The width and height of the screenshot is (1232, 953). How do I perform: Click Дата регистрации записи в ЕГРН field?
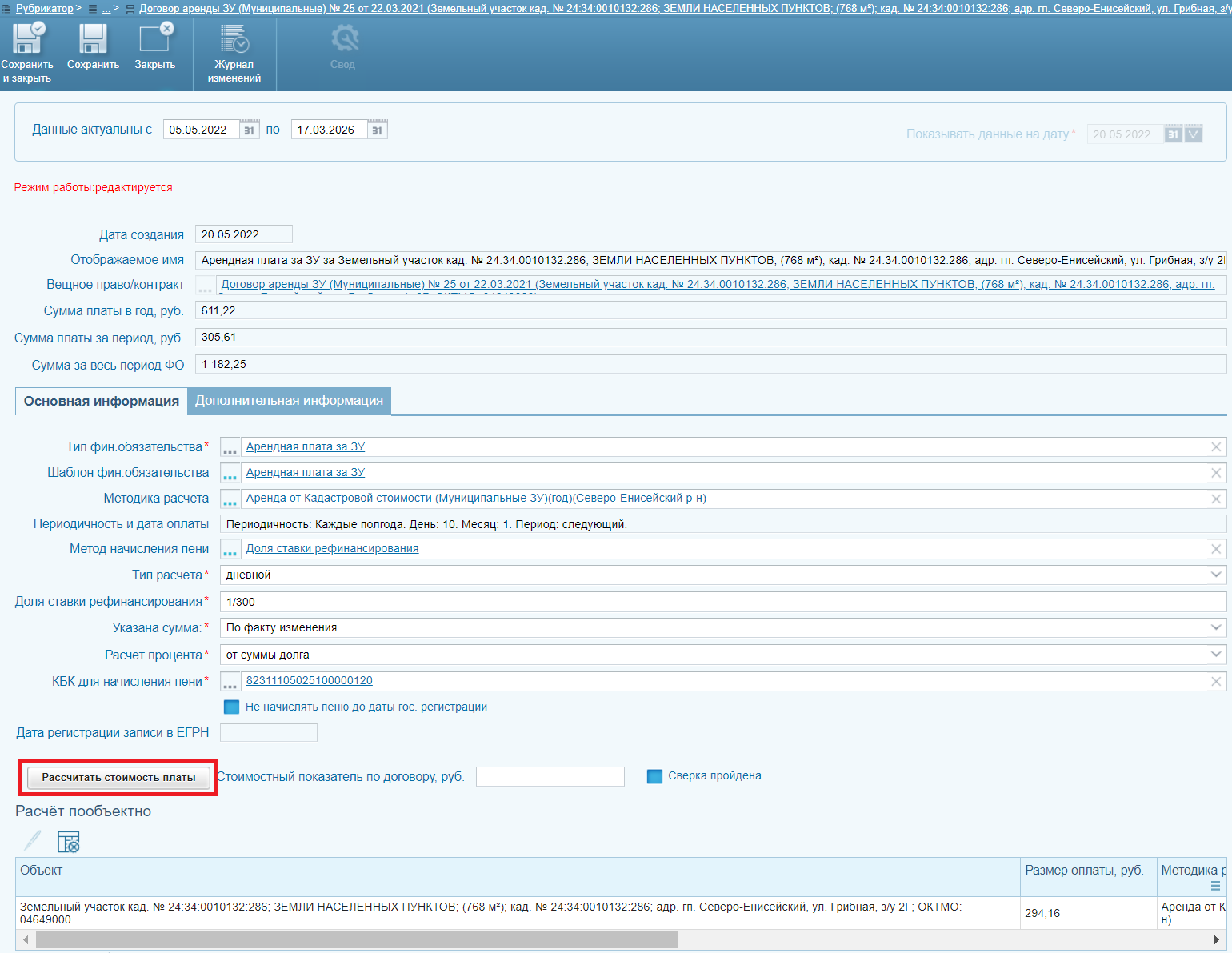coord(269,733)
